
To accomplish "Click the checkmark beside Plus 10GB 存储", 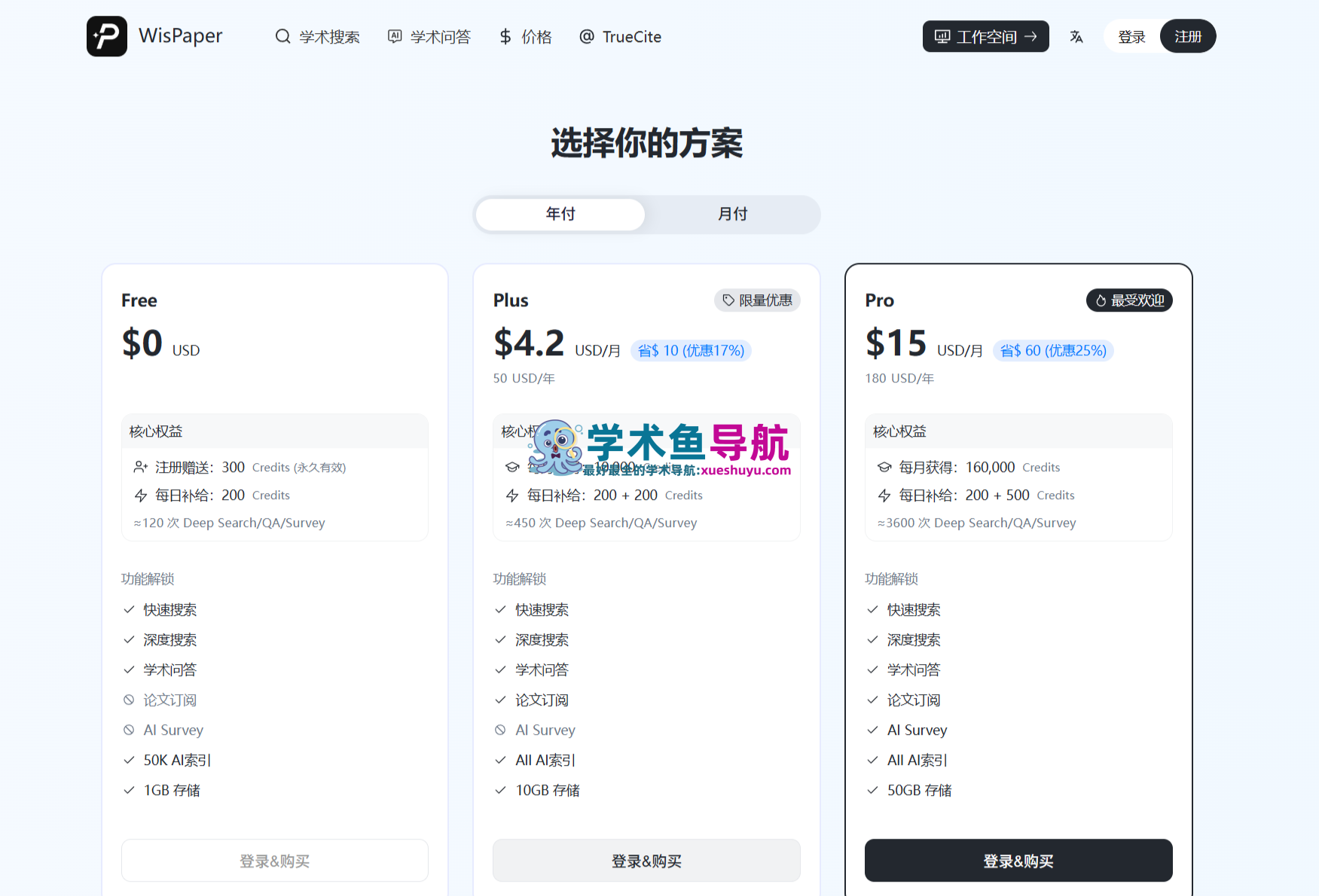I will pos(500,791).
